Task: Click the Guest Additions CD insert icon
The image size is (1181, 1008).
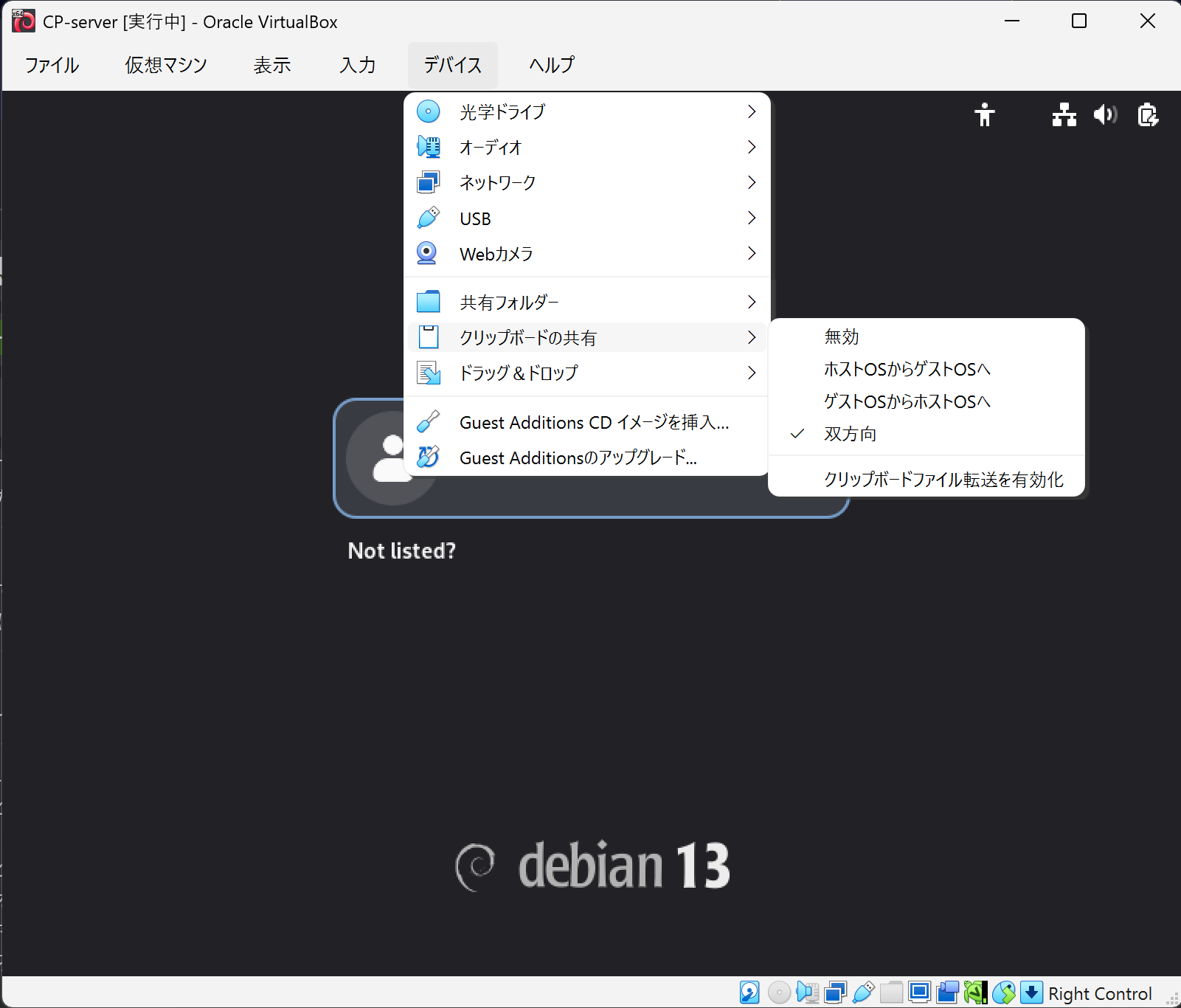Action: click(x=428, y=422)
